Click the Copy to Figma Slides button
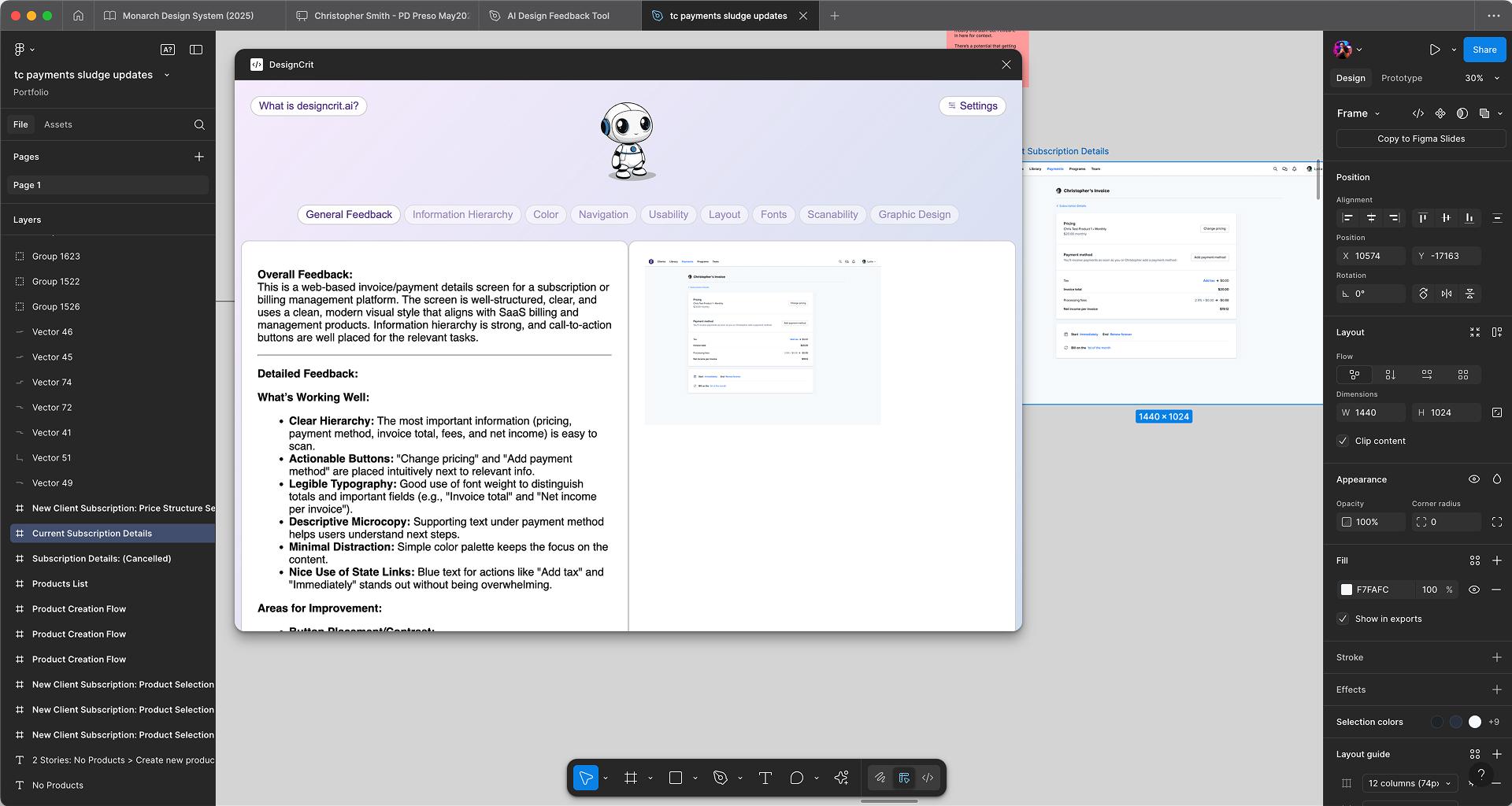 pyautogui.click(x=1420, y=139)
